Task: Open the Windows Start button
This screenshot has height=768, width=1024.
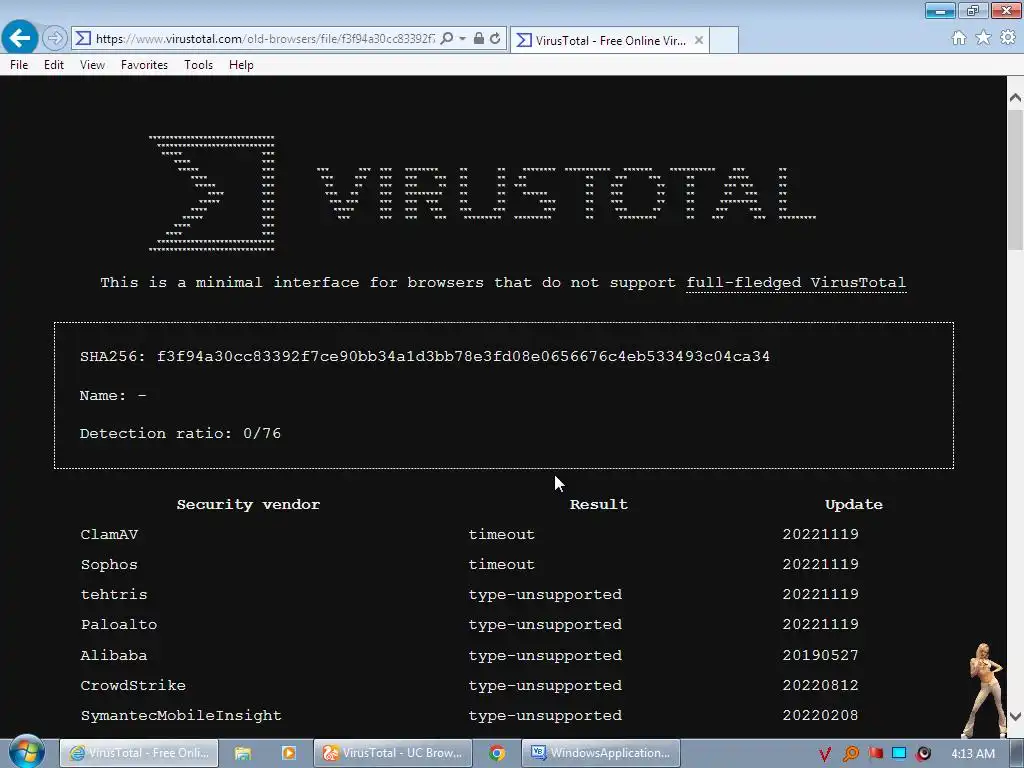Action: pos(26,752)
